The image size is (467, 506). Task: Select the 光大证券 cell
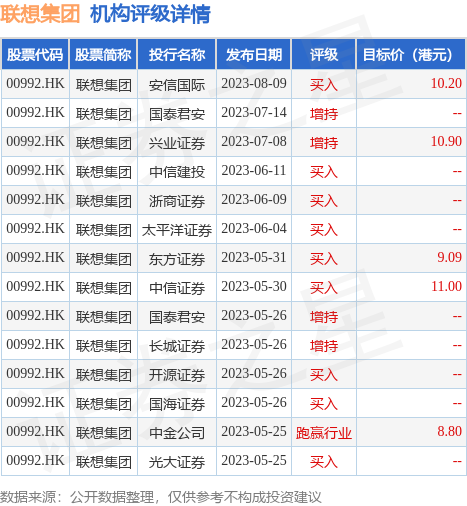[177, 462]
